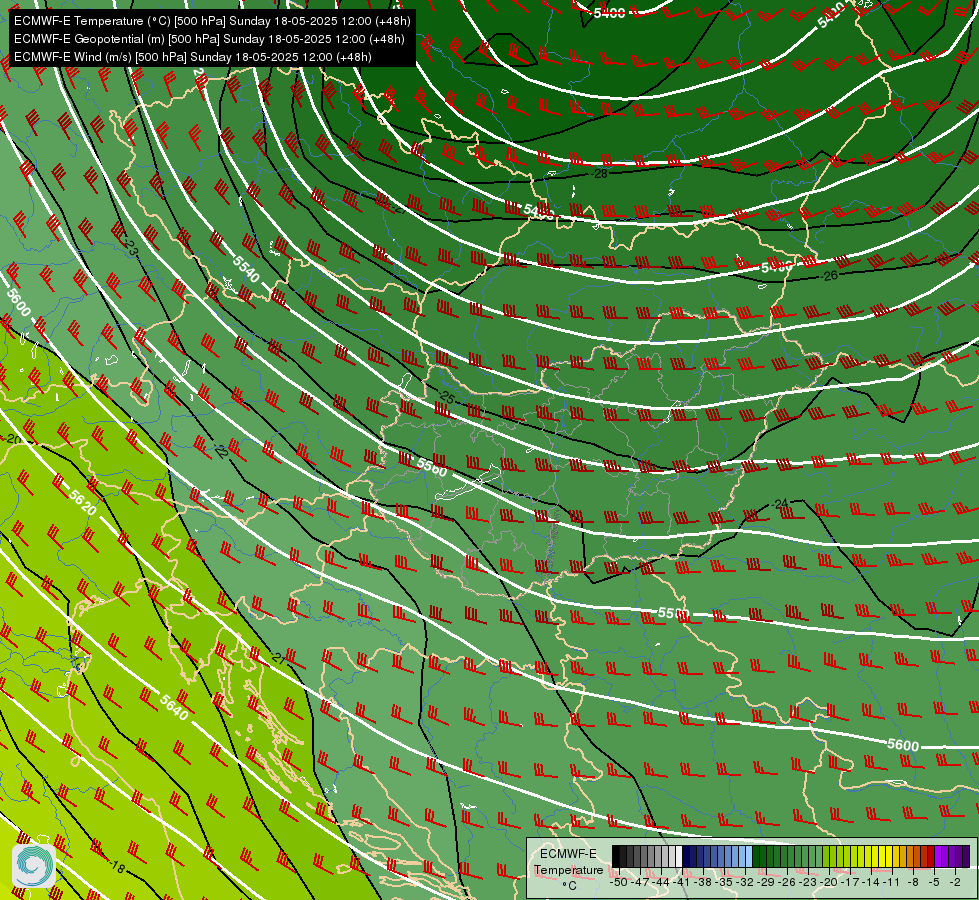Click the 5400 contour label on map
Image resolution: width=979 pixels, height=900 pixels.
tap(609, 12)
